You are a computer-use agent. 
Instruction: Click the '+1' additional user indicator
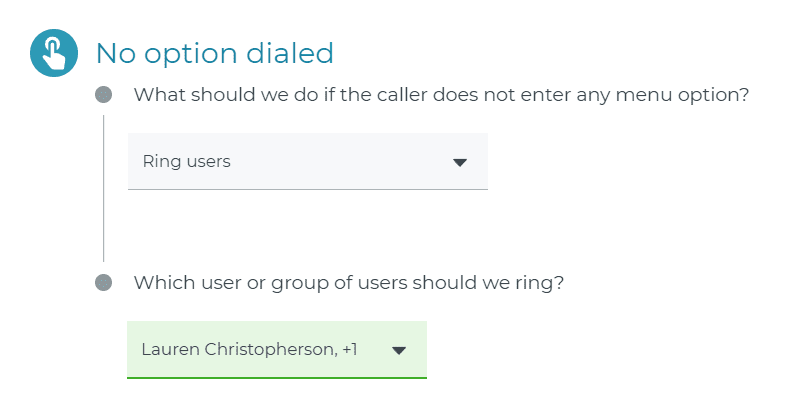click(x=350, y=350)
